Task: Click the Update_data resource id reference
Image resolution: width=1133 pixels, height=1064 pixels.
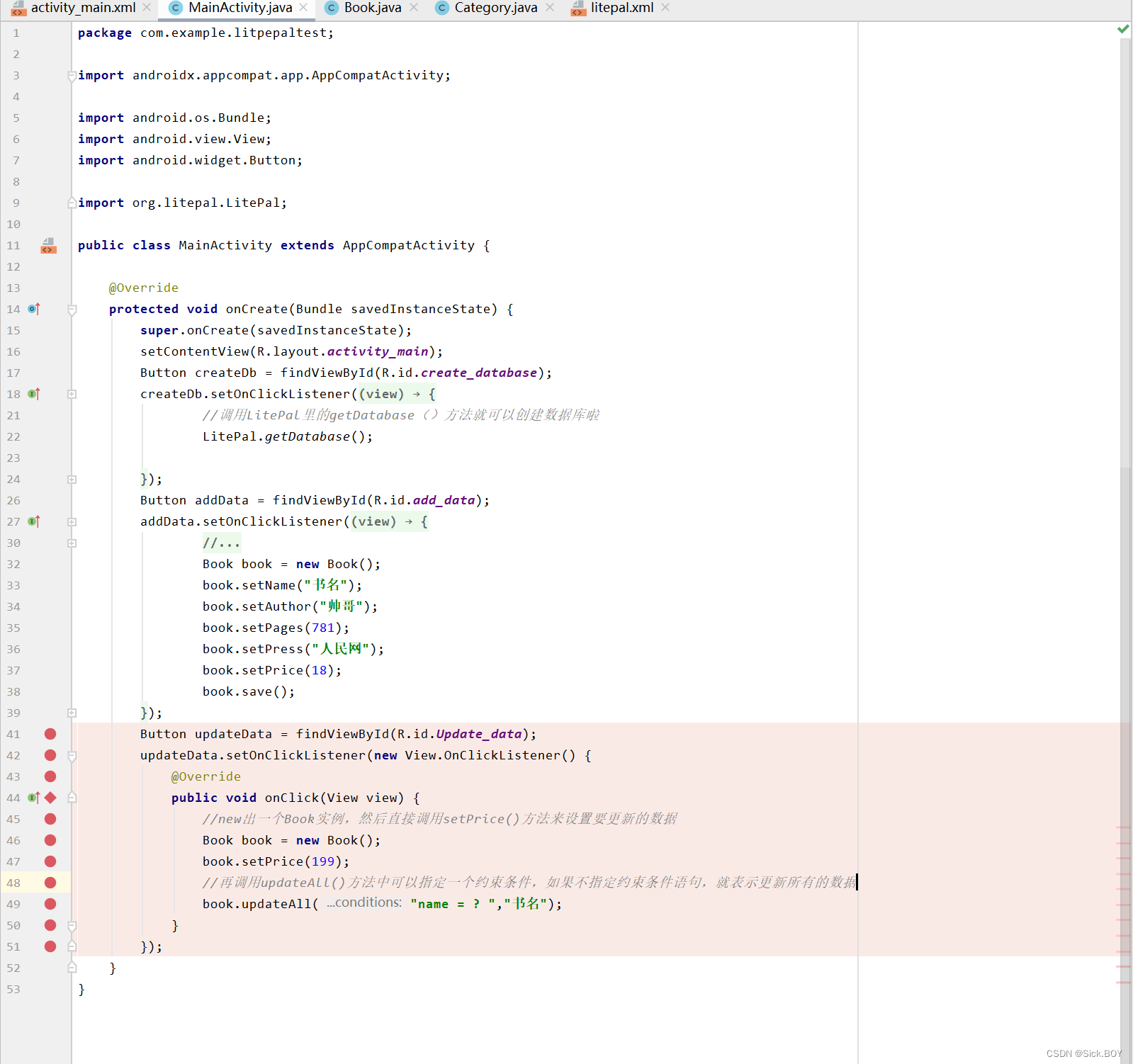Action: click(479, 734)
